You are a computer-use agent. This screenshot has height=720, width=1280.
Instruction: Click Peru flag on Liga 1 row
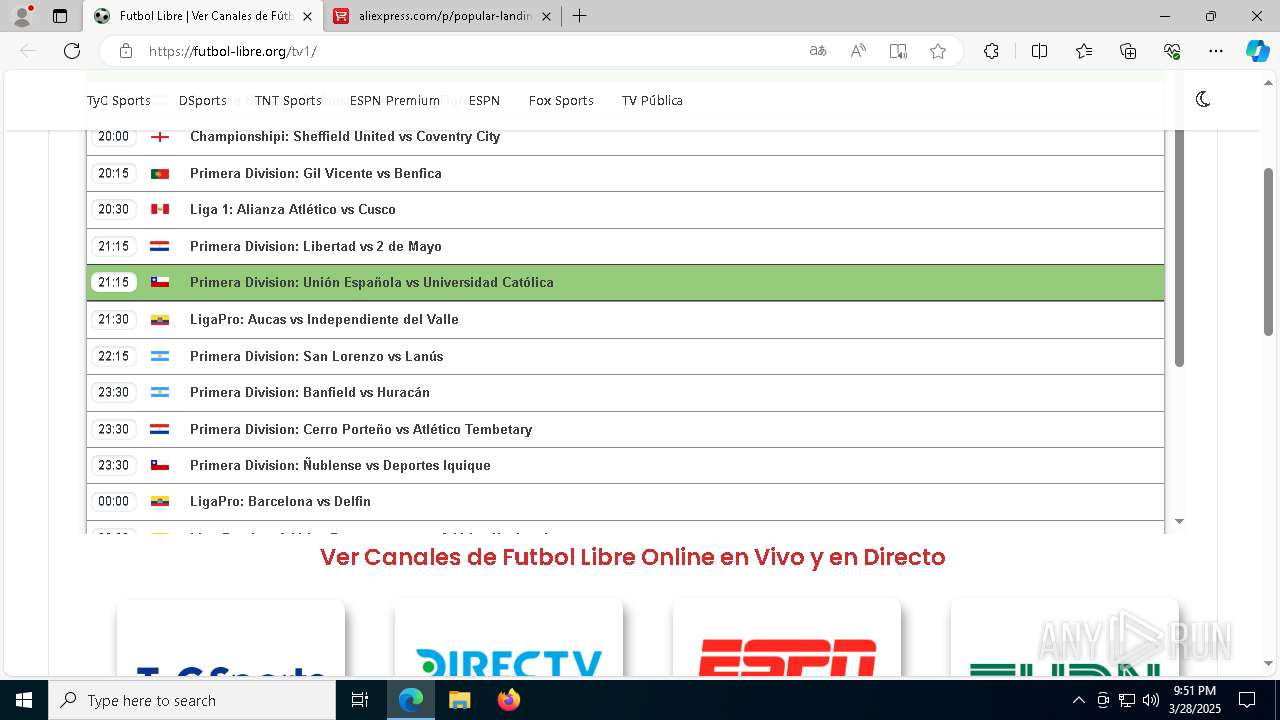click(x=160, y=209)
